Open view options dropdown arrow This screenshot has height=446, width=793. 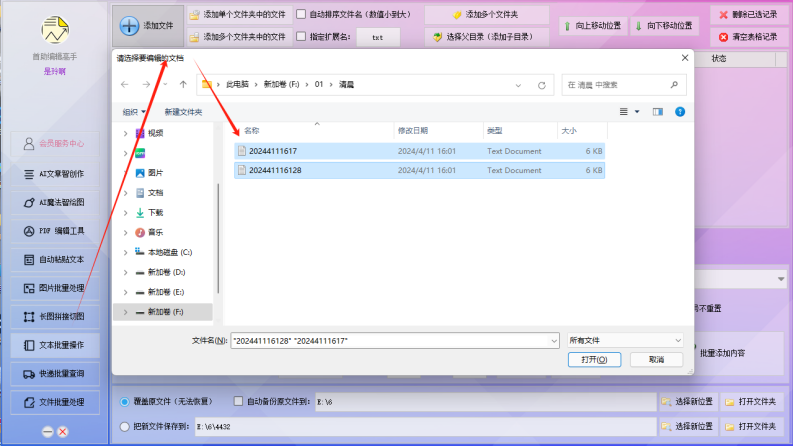637,112
